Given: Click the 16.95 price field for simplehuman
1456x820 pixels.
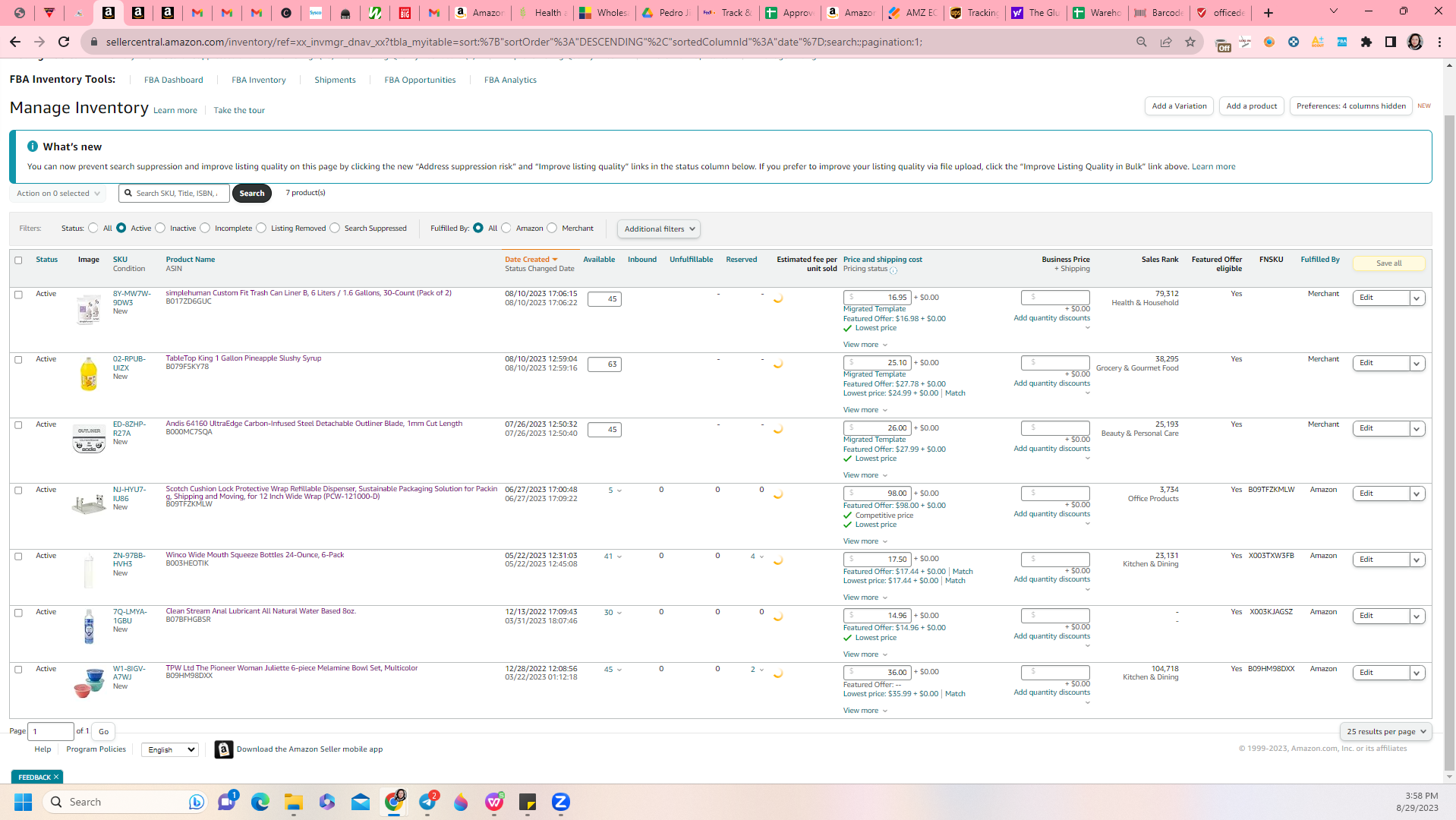Looking at the screenshot, I should click(877, 298).
